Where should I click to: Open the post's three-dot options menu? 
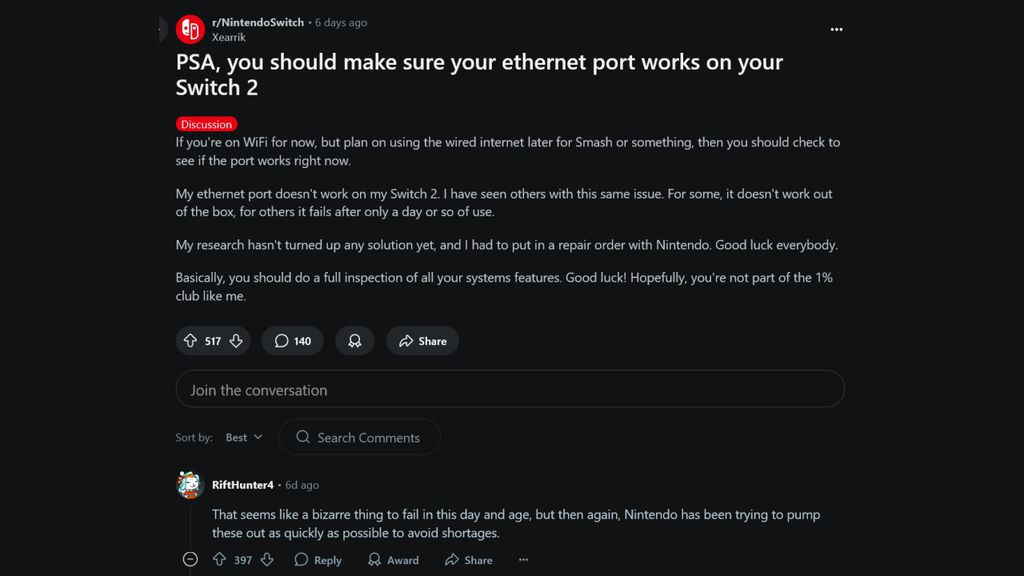836,30
